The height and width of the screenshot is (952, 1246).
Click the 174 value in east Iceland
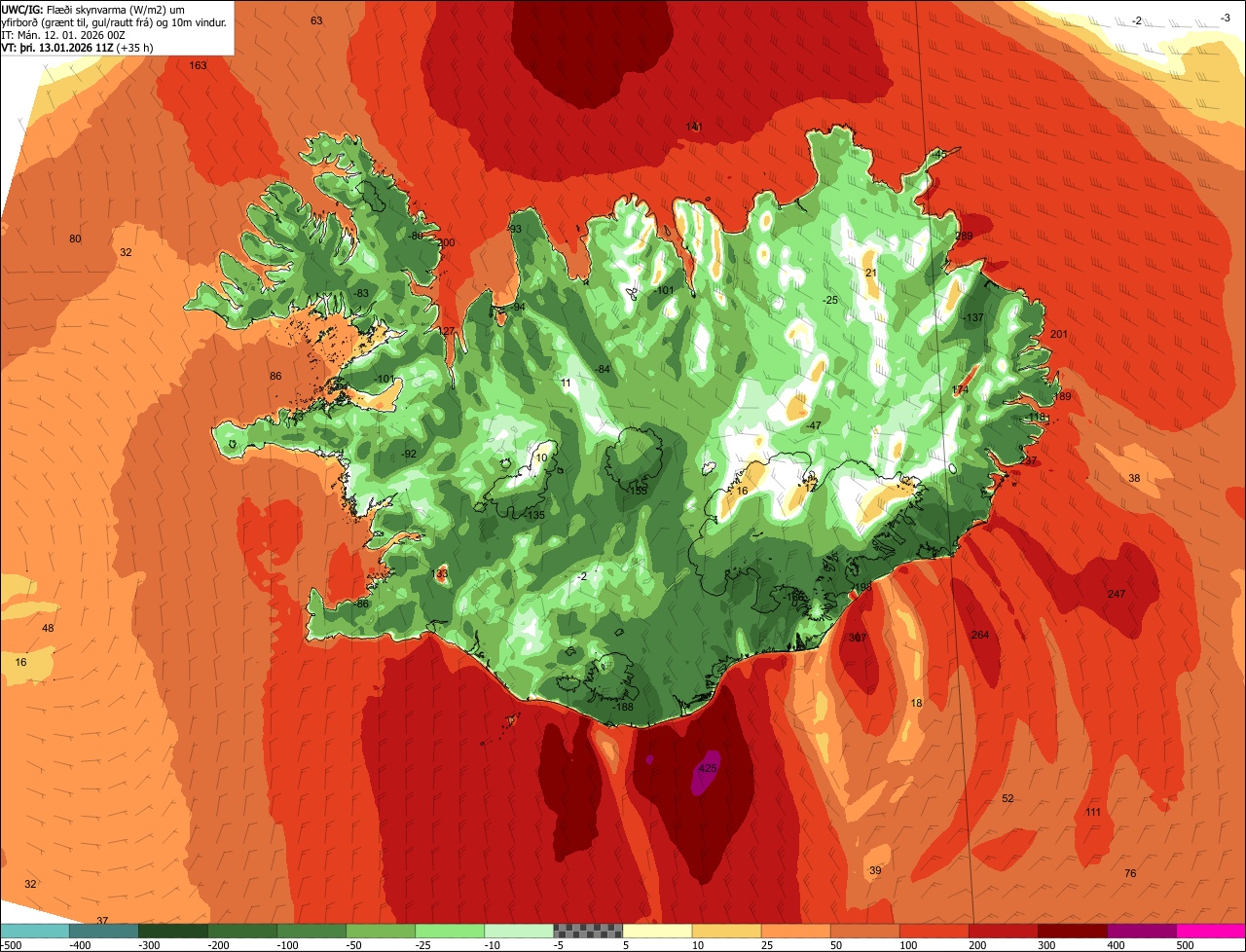coord(961,389)
